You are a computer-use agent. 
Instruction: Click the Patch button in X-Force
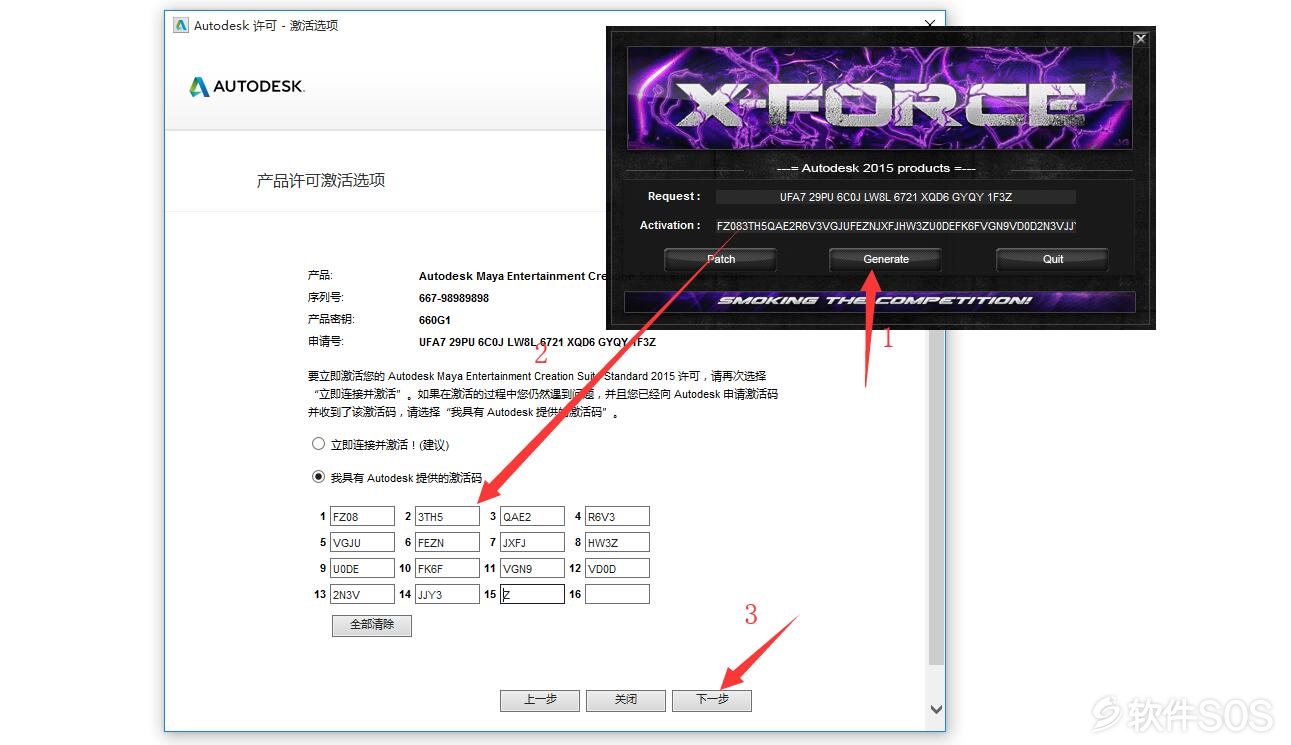click(721, 259)
